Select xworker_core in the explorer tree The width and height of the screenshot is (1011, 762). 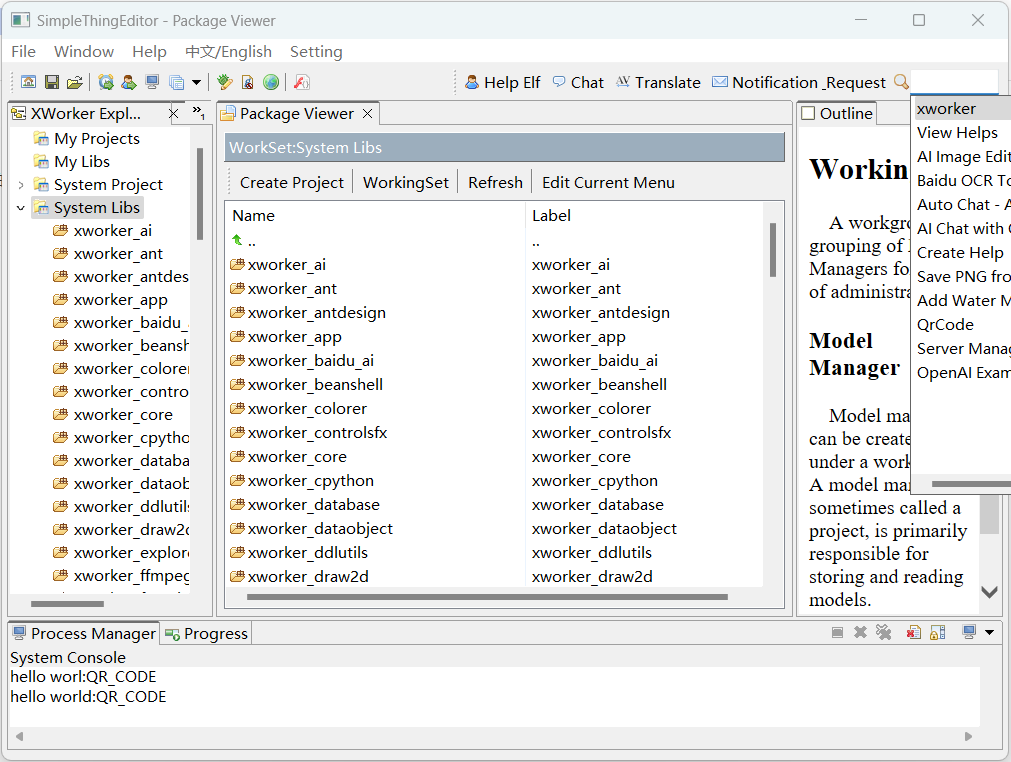pos(123,415)
